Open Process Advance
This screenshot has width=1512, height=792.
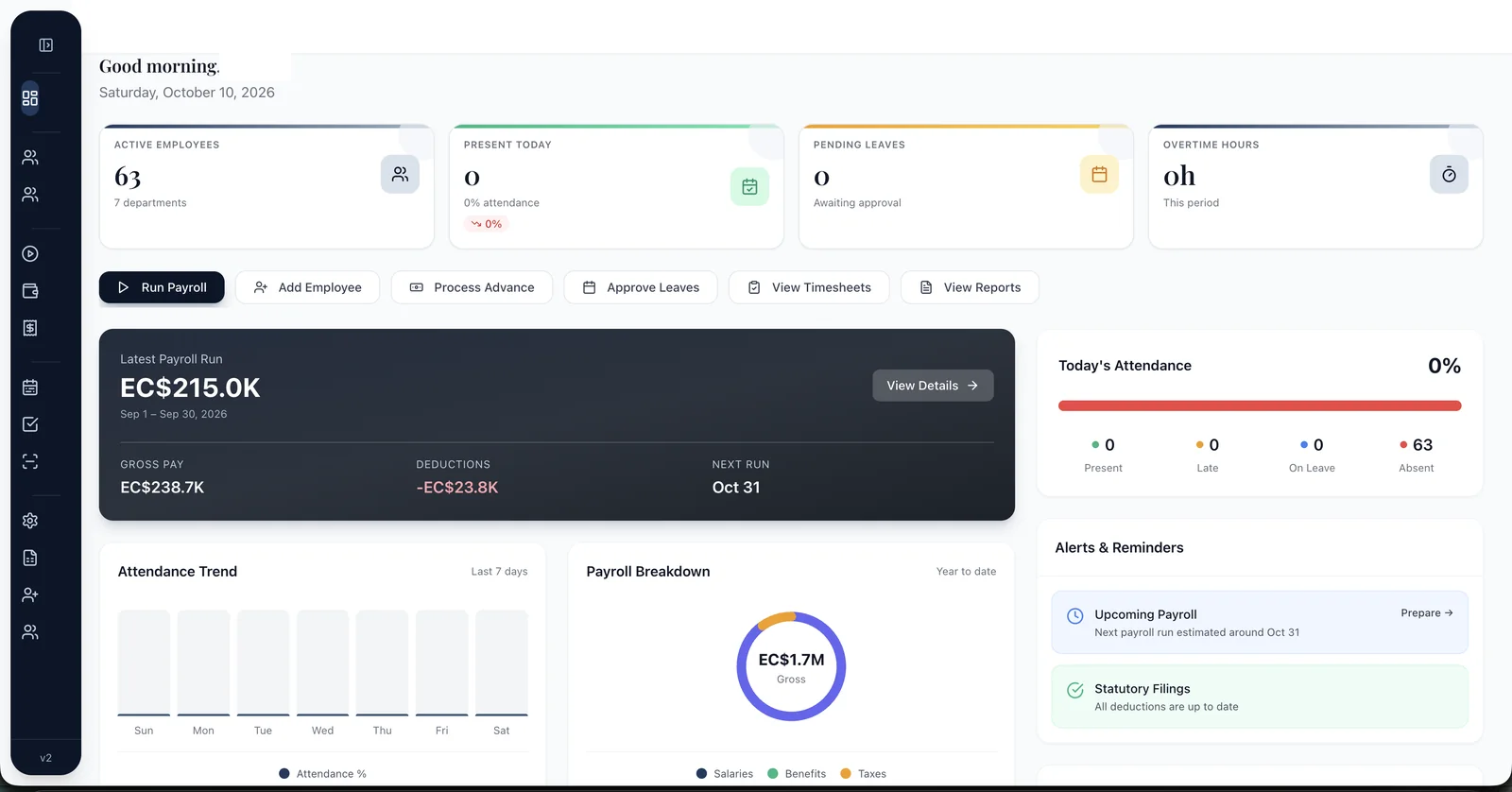tap(472, 287)
